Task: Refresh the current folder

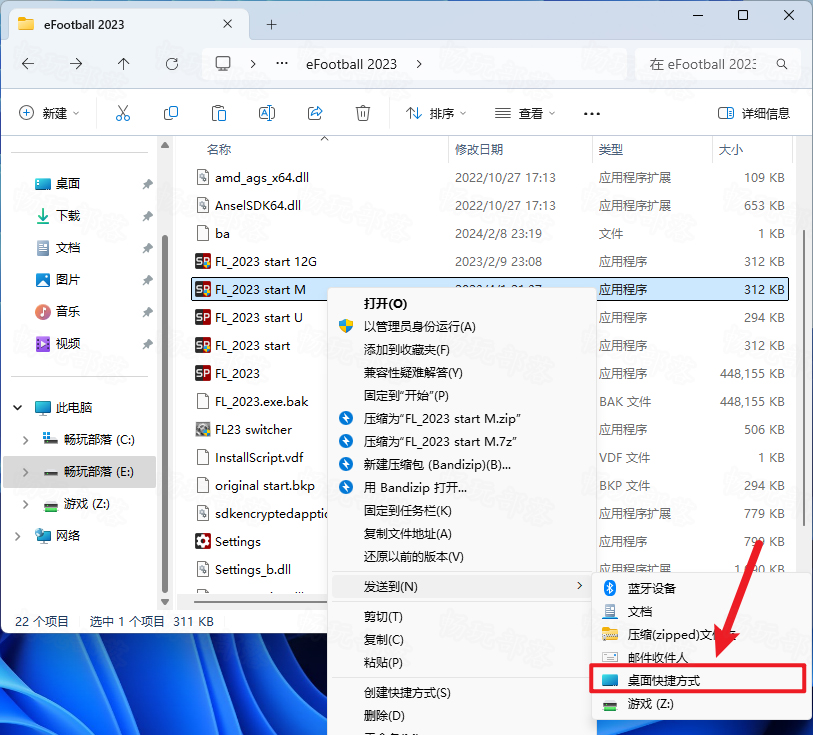Action: (172, 64)
